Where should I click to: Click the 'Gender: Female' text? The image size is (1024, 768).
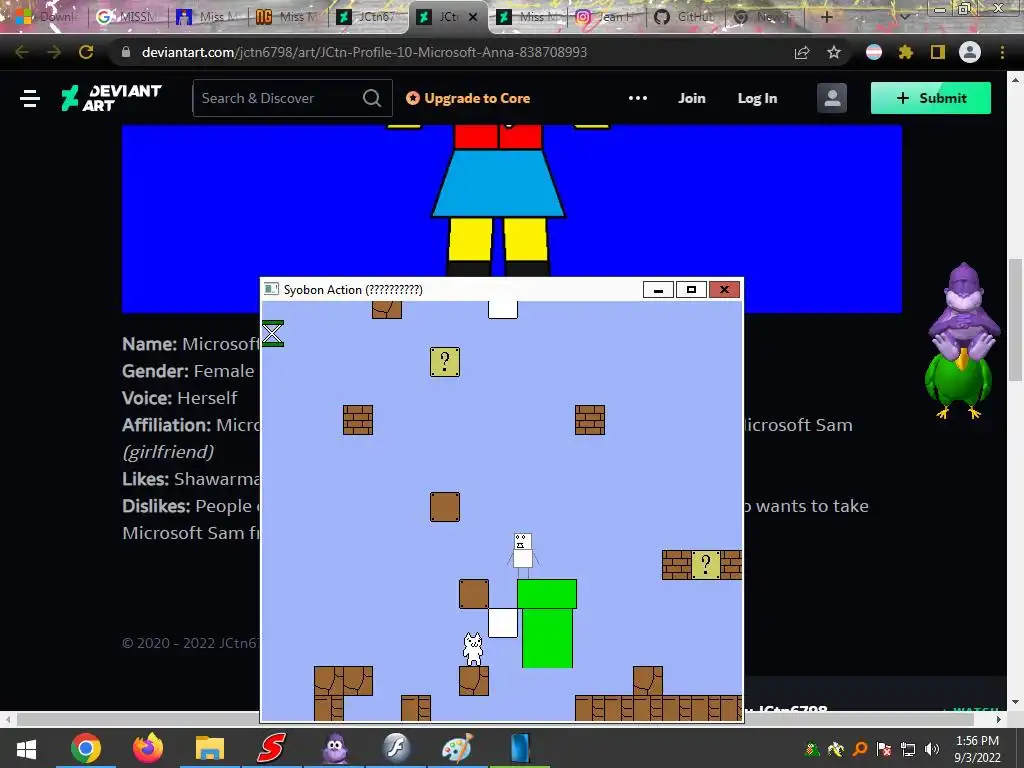[188, 371]
